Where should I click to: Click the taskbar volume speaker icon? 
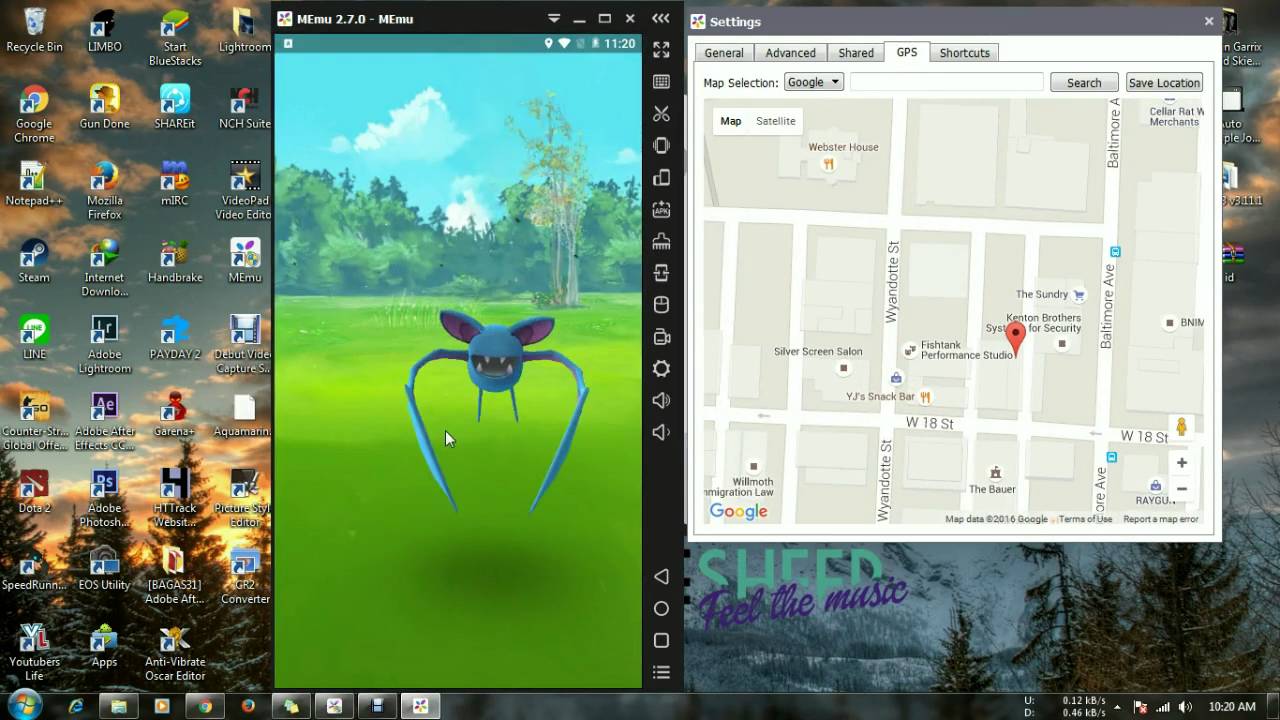[x=1185, y=706]
